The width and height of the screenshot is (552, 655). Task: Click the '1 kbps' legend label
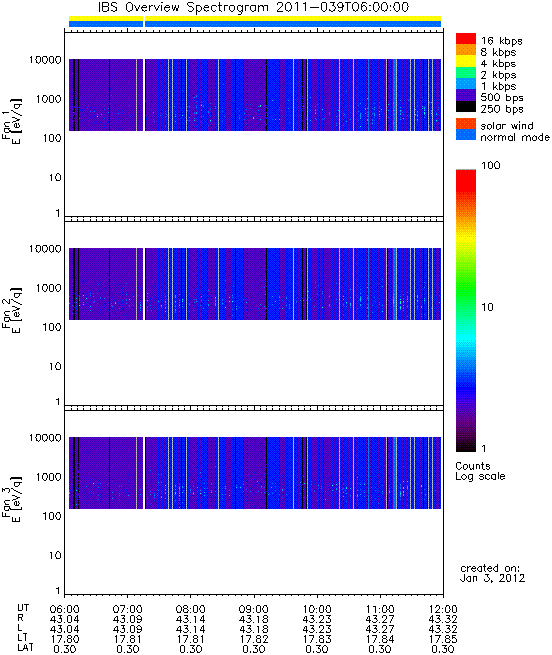coord(498,86)
